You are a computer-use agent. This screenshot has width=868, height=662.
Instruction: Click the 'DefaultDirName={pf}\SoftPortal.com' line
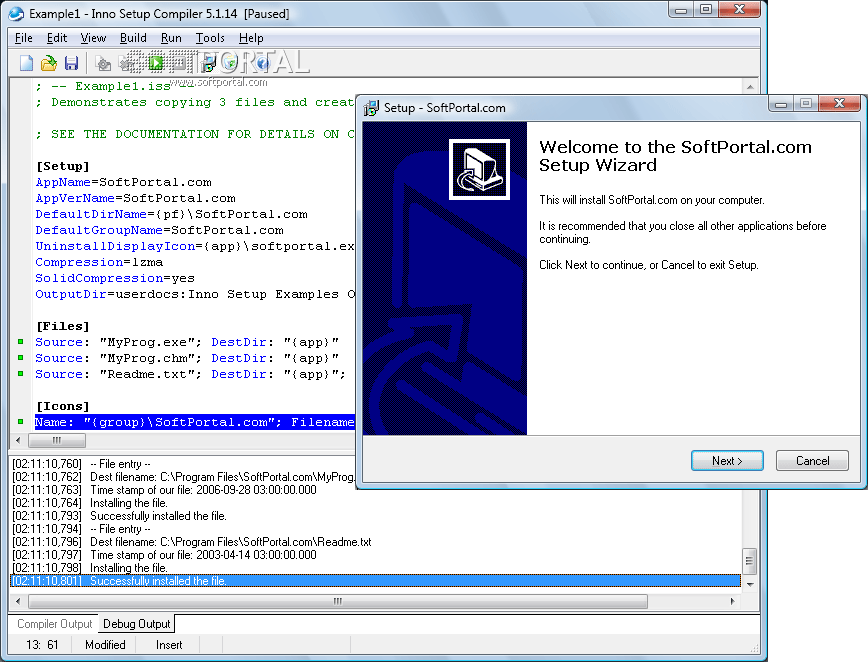coord(172,214)
